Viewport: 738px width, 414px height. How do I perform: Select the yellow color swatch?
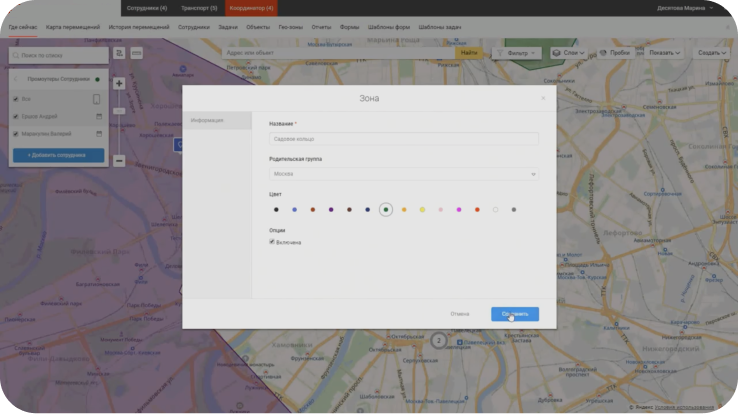[422, 210]
